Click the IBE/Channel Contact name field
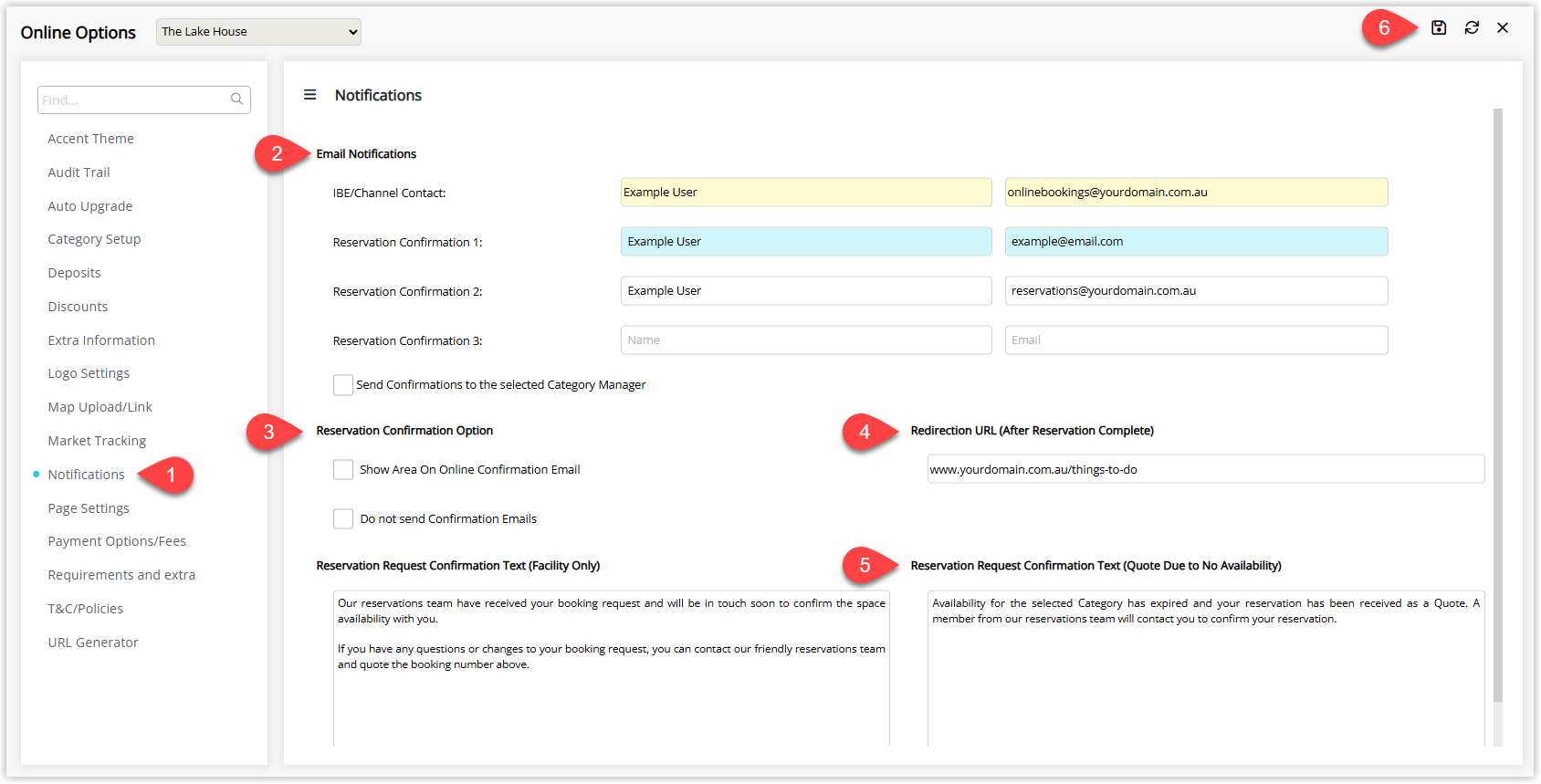 (x=806, y=193)
